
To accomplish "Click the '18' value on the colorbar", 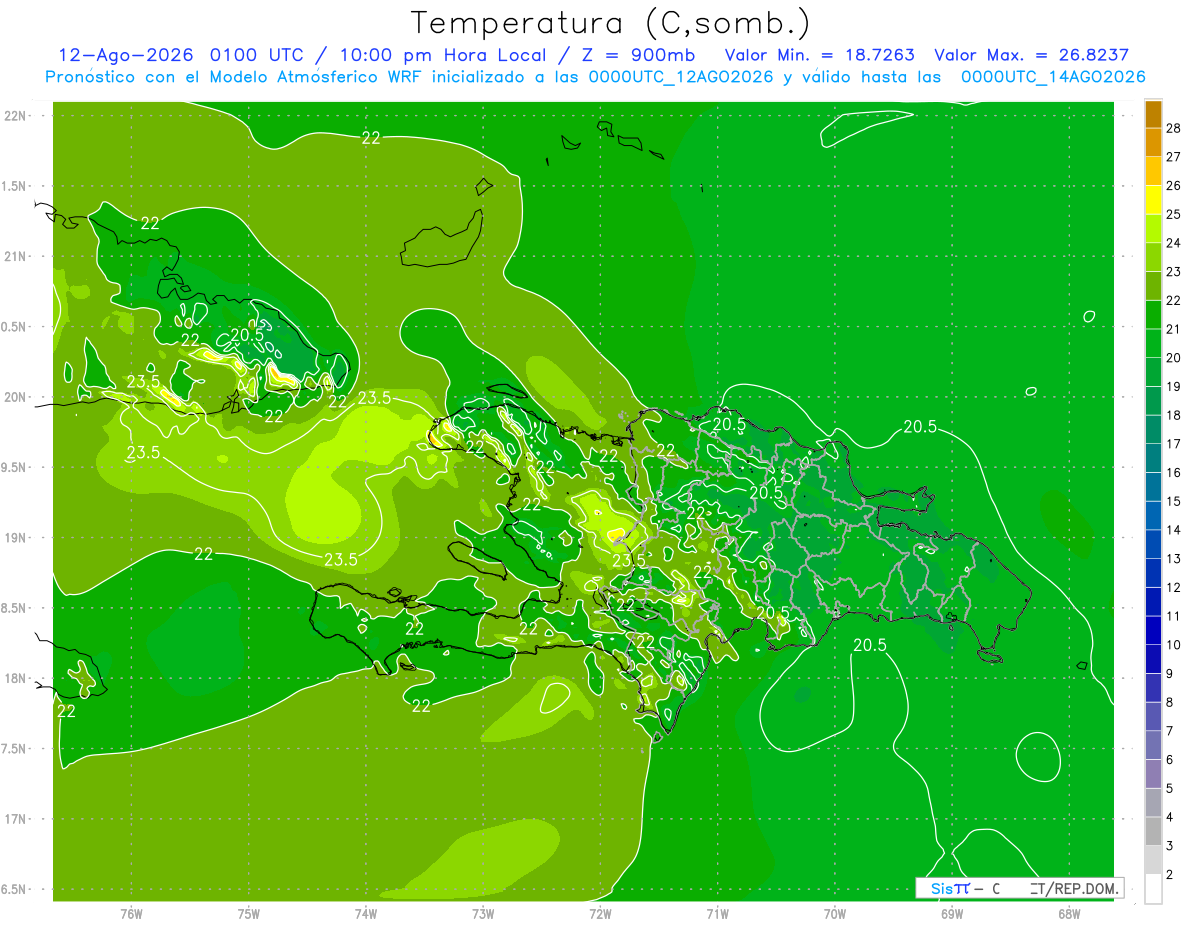I will (x=1174, y=415).
